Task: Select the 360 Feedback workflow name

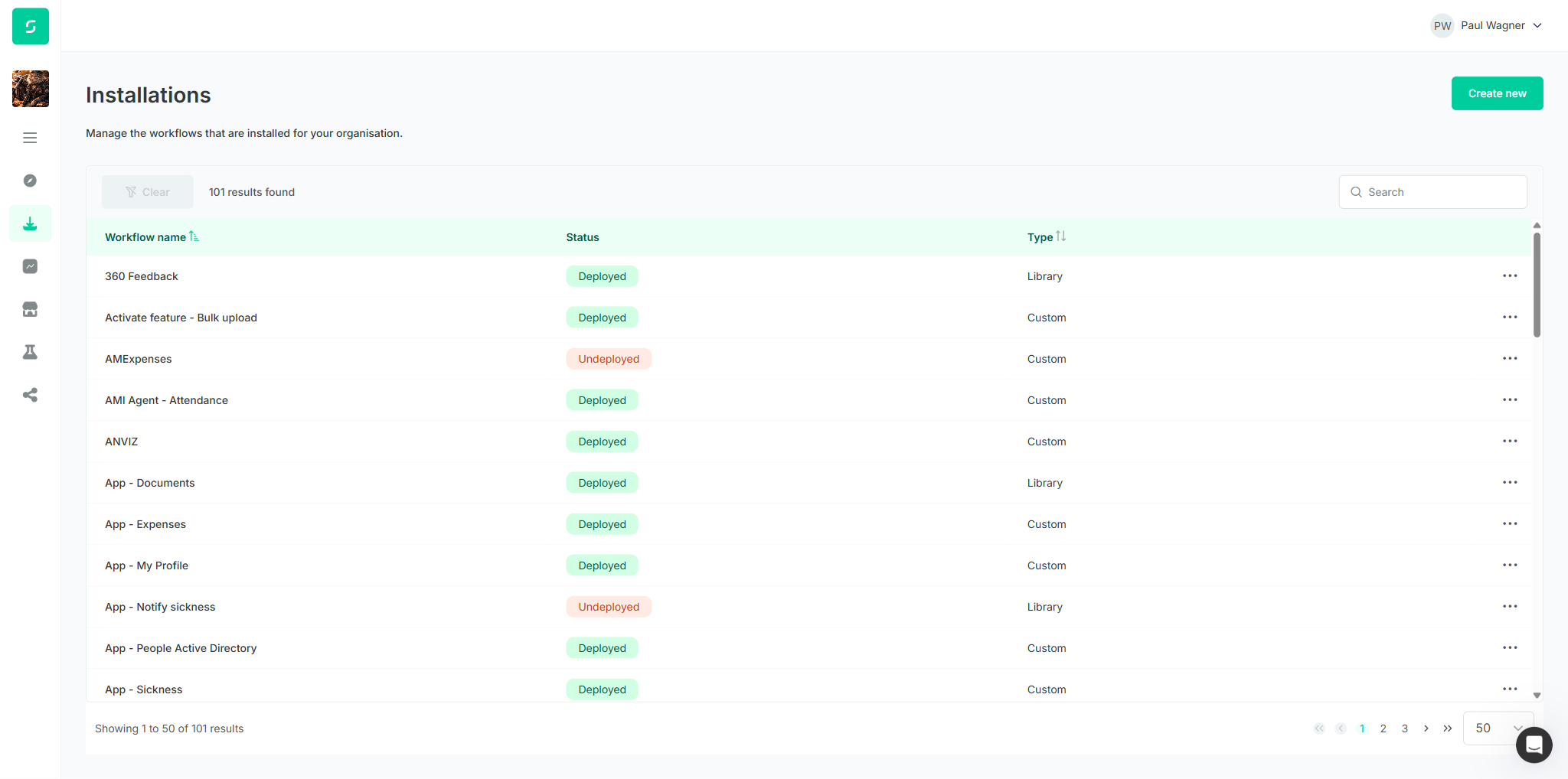Action: pos(142,276)
